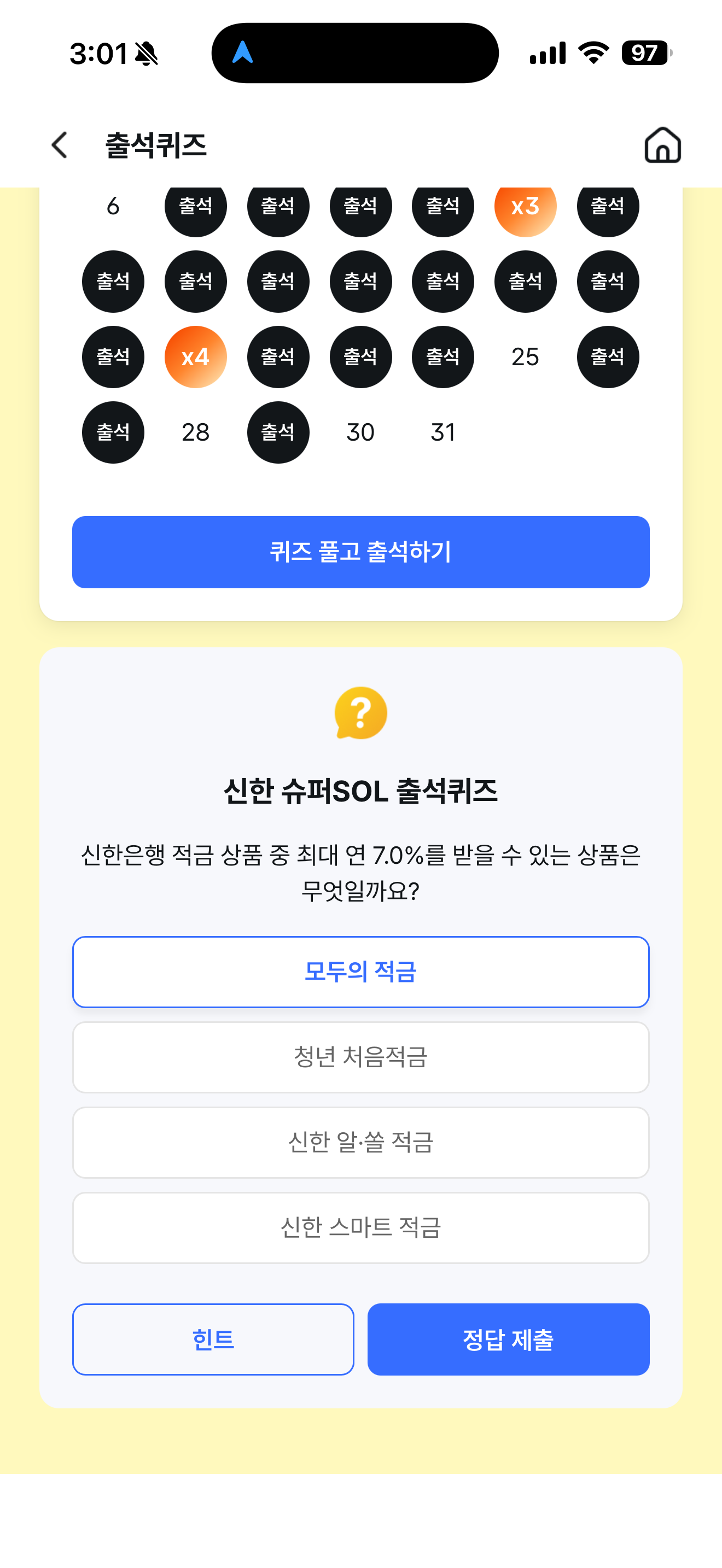Screen dimensions: 722x1568
Task: Open the 힌트 hint button
Action: click(213, 1339)
